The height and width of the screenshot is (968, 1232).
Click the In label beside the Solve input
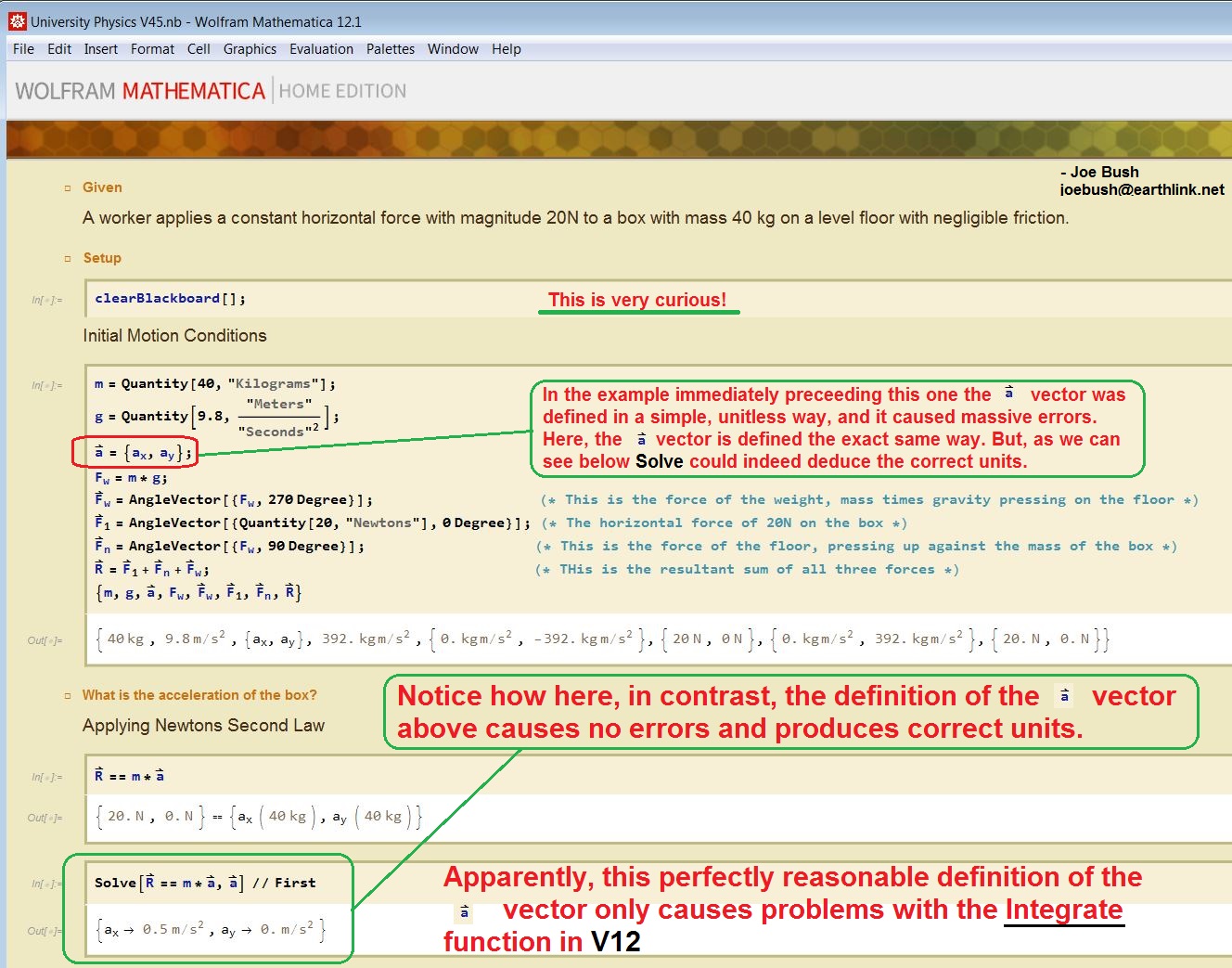pyautogui.click(x=46, y=884)
